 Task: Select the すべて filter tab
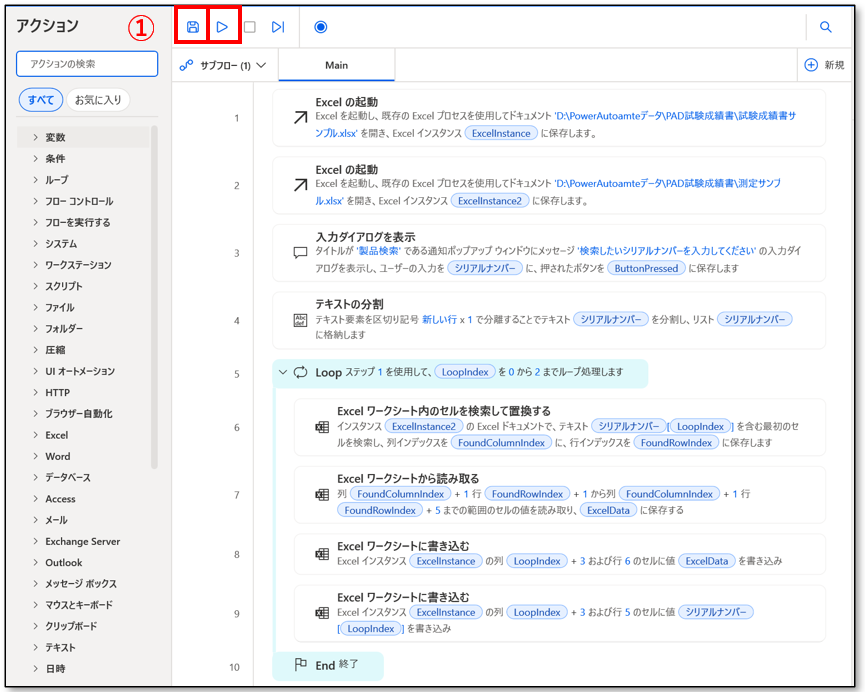coord(41,100)
